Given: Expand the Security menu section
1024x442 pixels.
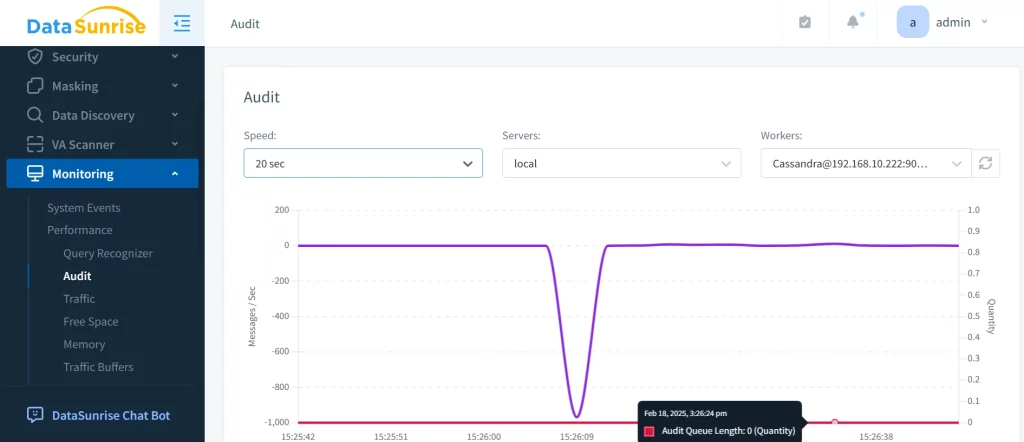Looking at the screenshot, I should [102, 57].
